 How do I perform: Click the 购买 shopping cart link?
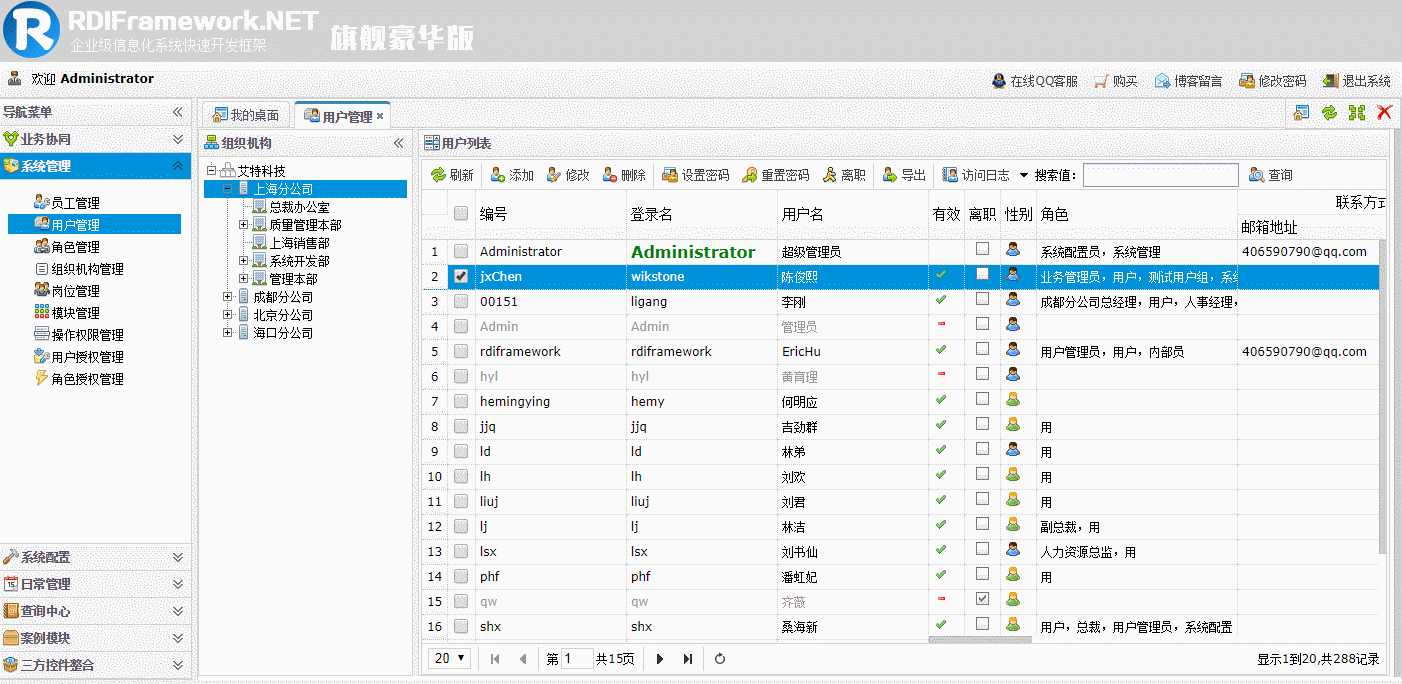point(1116,81)
